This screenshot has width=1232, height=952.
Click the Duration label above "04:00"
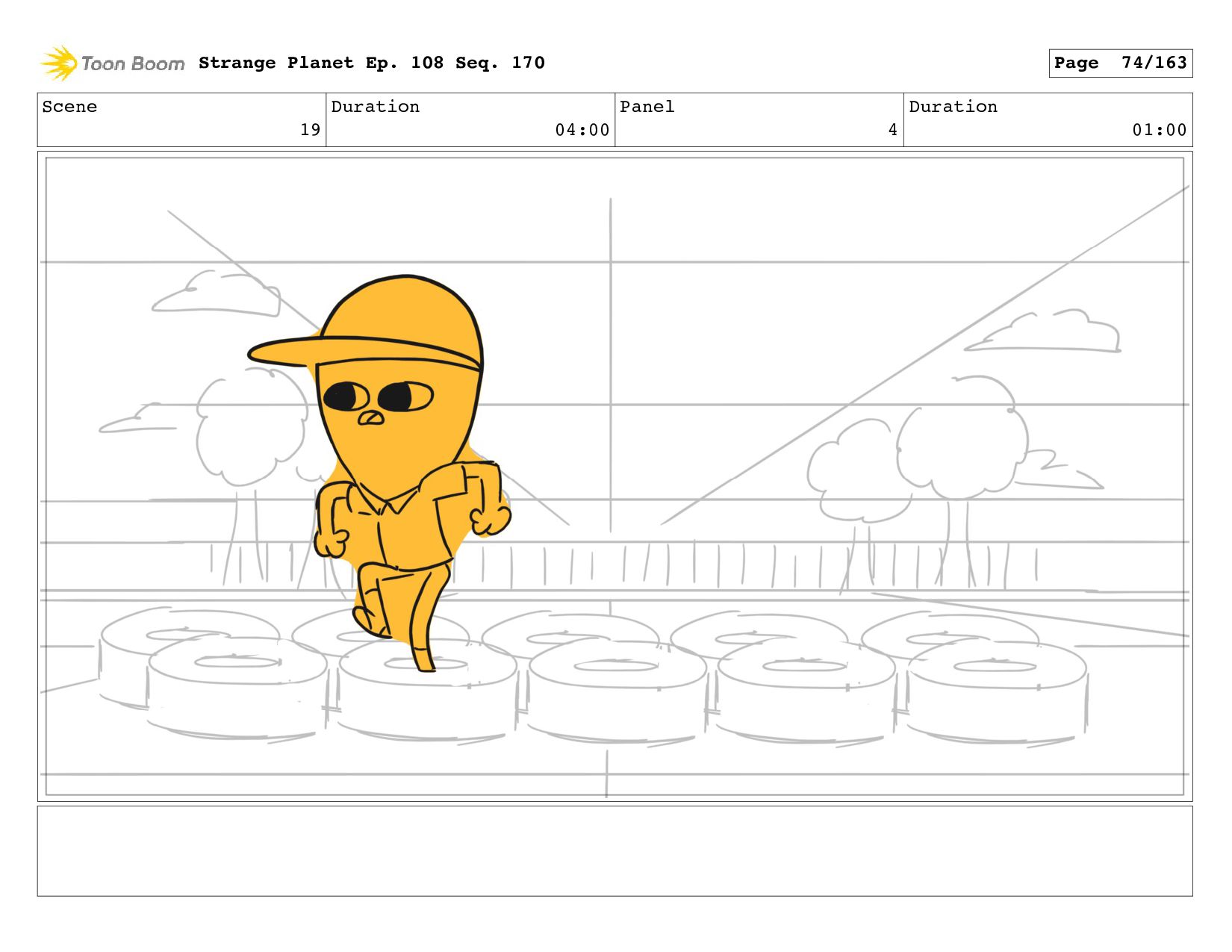375,107
